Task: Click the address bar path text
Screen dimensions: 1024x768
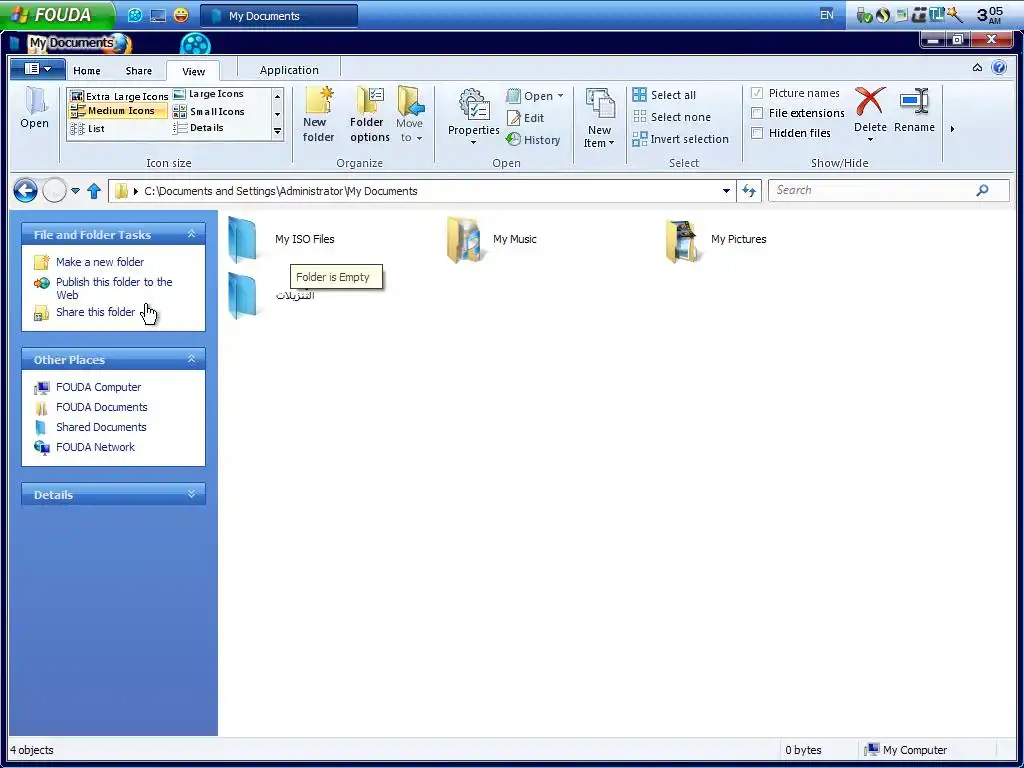Action: click(x=281, y=191)
